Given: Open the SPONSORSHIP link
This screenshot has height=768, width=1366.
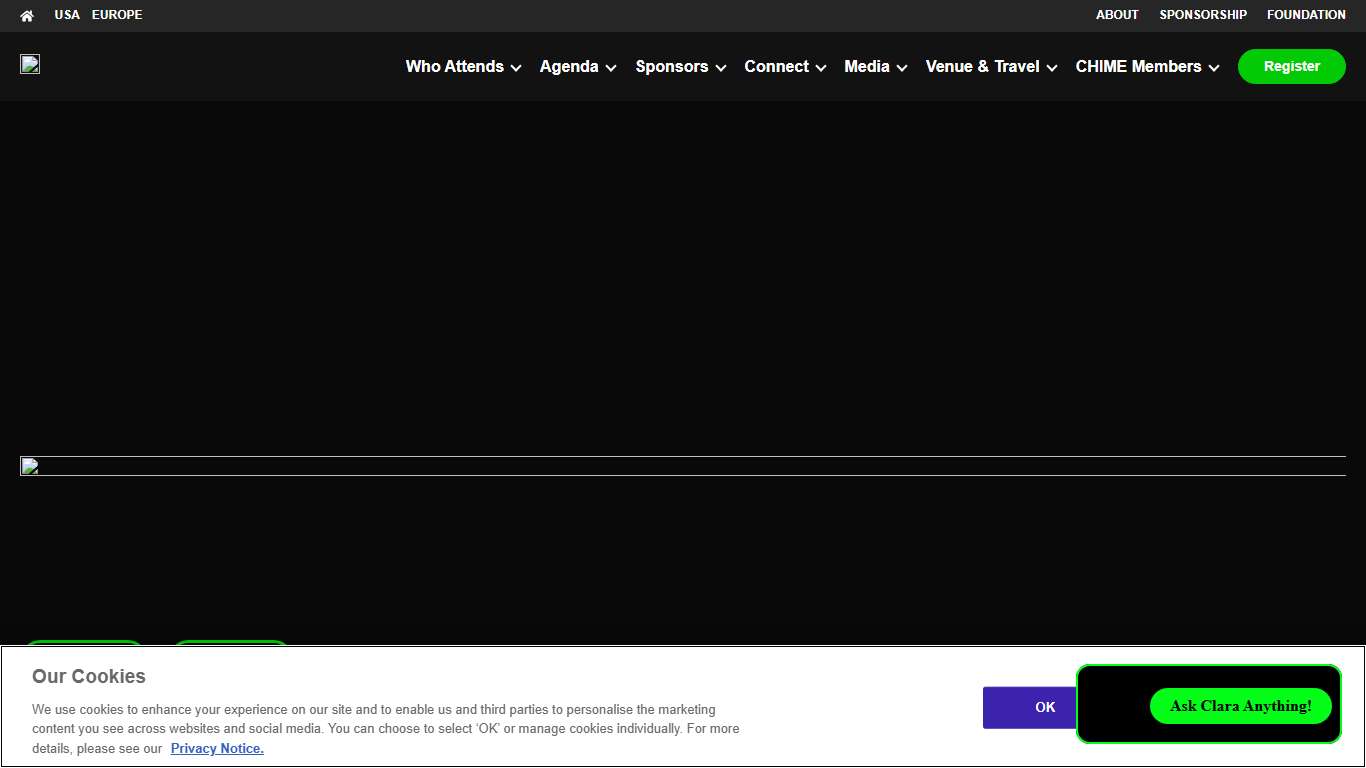Looking at the screenshot, I should [1203, 15].
